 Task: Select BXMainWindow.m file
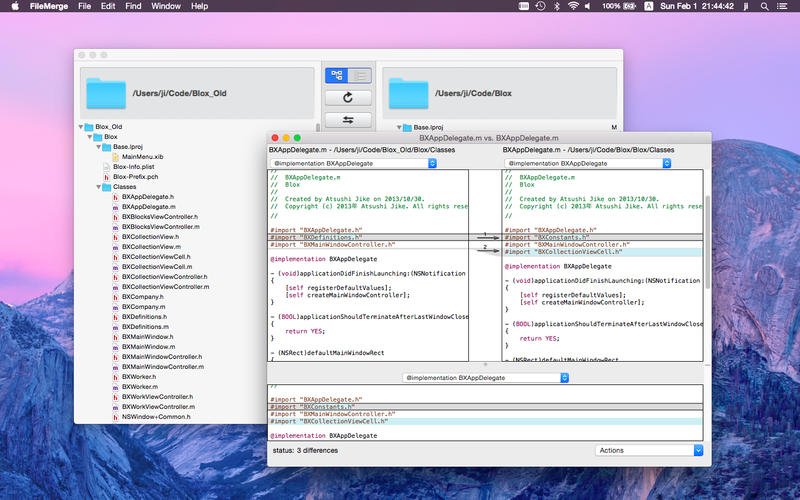[148, 346]
